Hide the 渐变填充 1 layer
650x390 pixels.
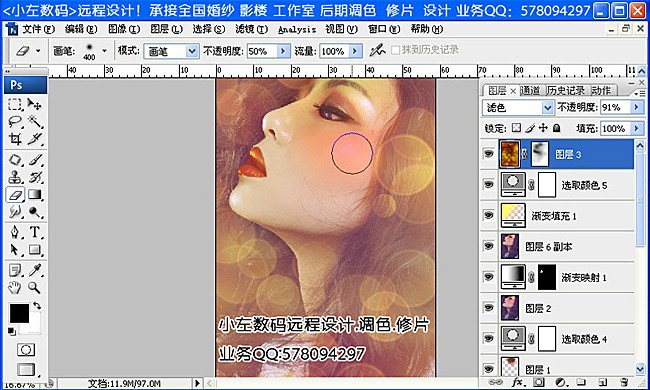click(x=489, y=215)
